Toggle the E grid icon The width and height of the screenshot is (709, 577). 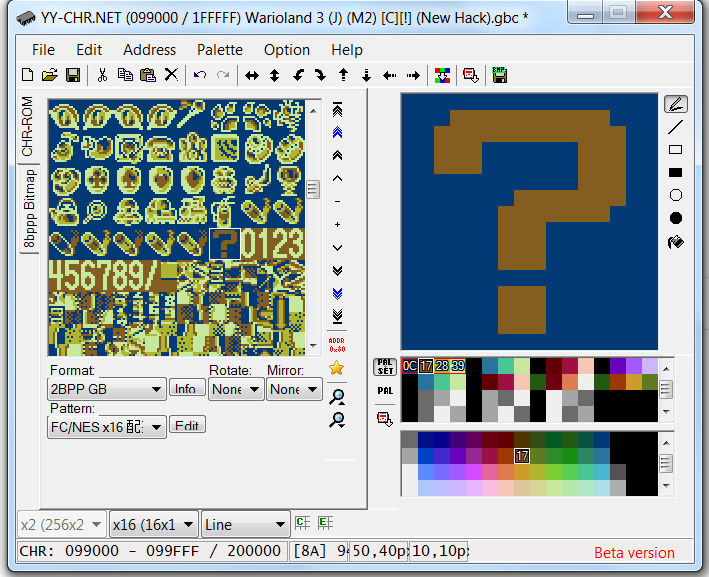click(325, 523)
